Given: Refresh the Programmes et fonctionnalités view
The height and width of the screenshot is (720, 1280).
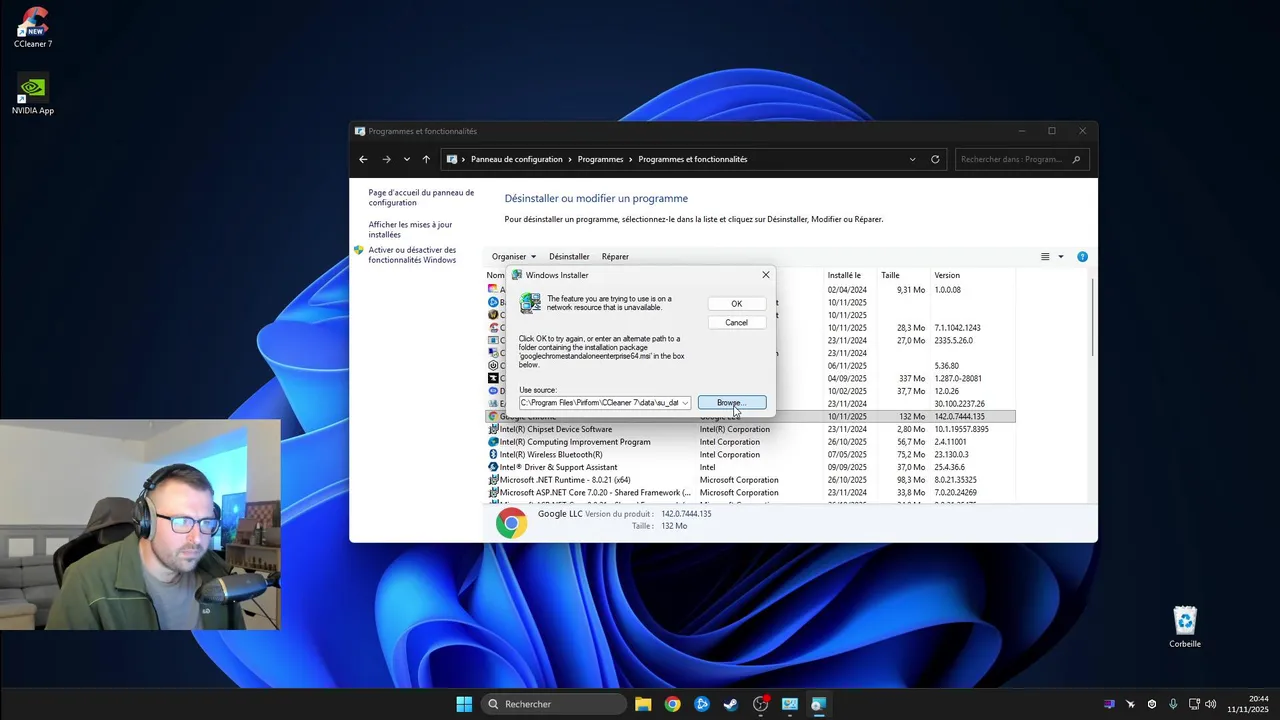Looking at the screenshot, I should coord(935,159).
